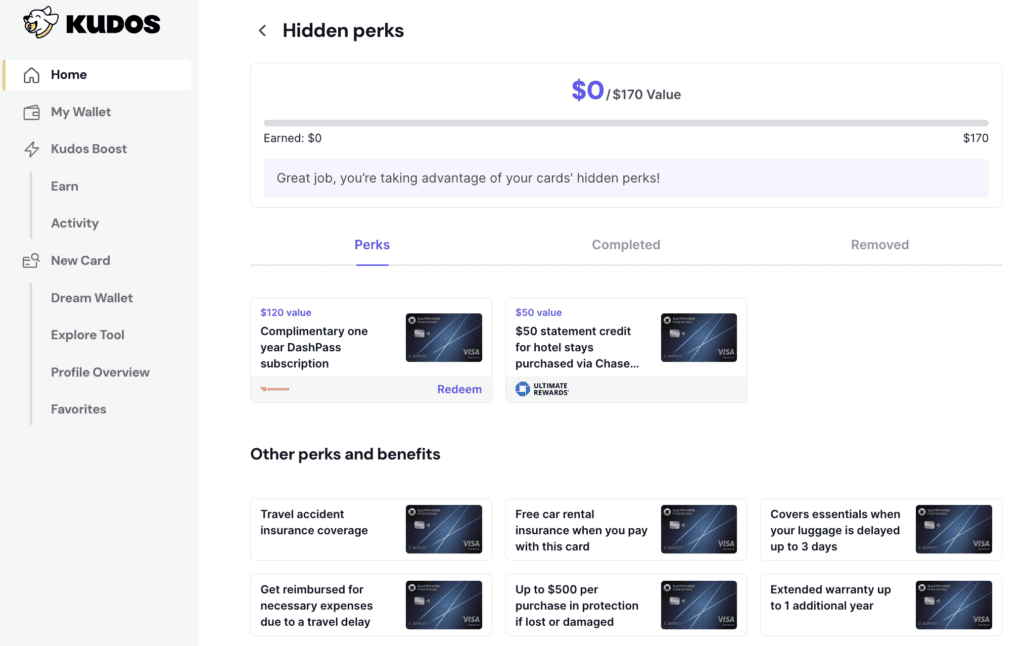
Task: Open My Wallet using its wallet icon
Action: tap(30, 111)
